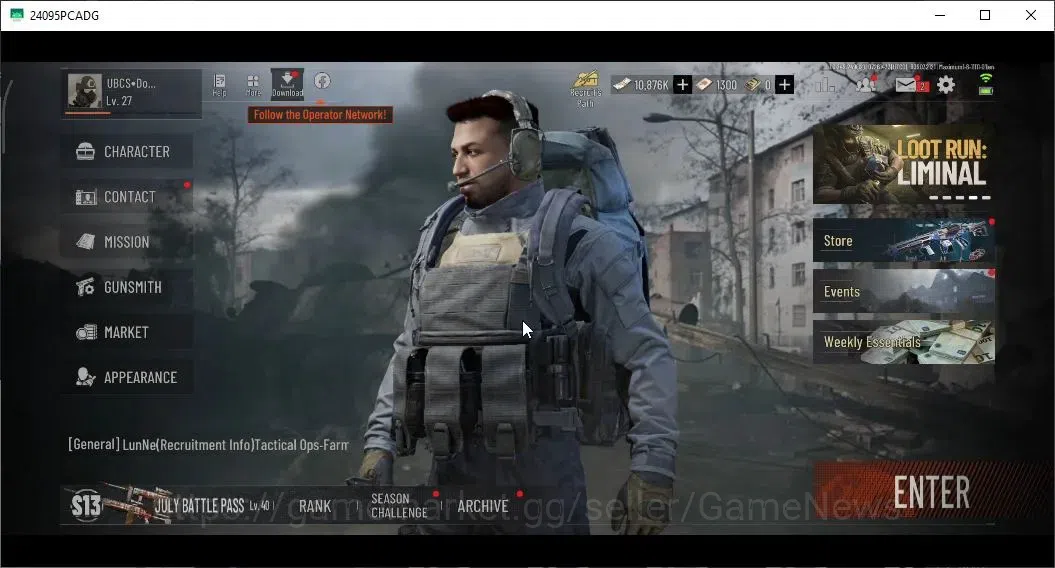Open the Rank tab
The height and width of the screenshot is (568, 1055).
[x=315, y=506]
